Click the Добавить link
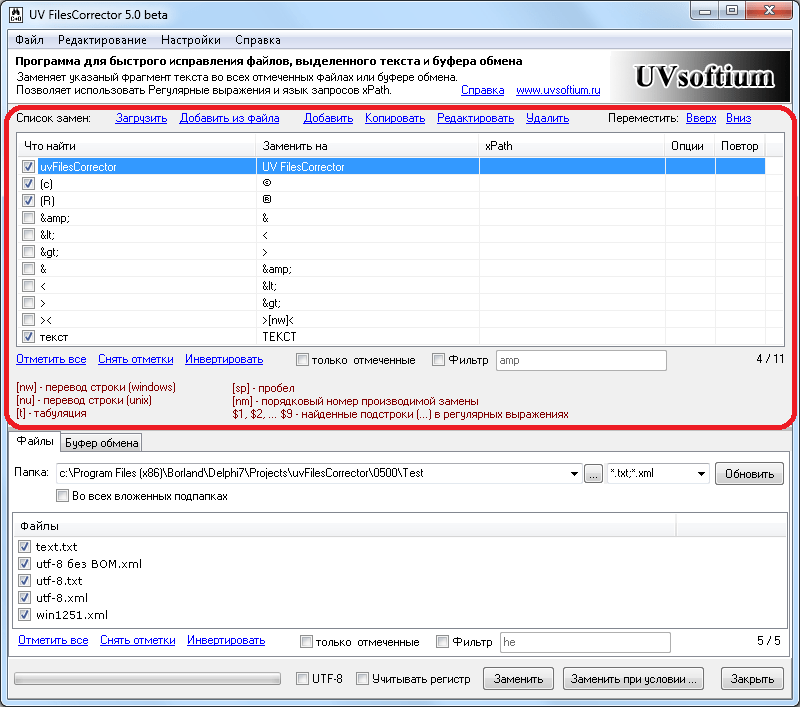Viewport: 800px width, 707px height. 328,118
